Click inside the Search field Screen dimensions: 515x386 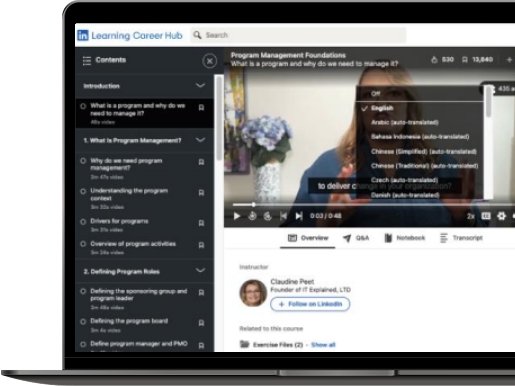(x=298, y=35)
